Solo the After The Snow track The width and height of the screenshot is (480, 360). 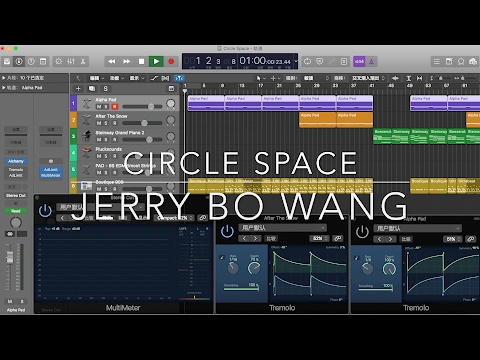(106, 123)
